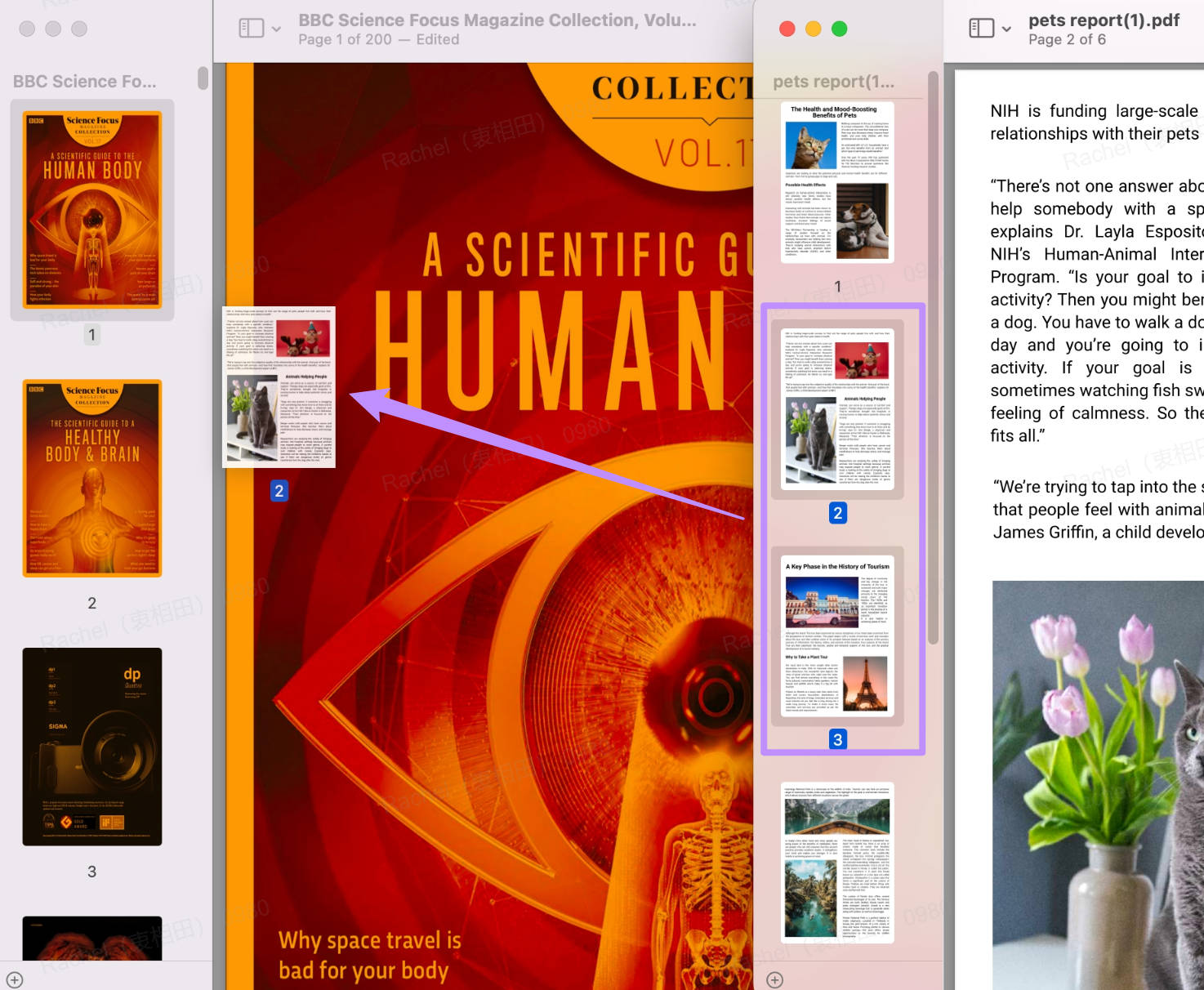The image size is (1204, 990).
Task: Click the plus icon at the bottom of pets report panel
Action: (x=774, y=979)
